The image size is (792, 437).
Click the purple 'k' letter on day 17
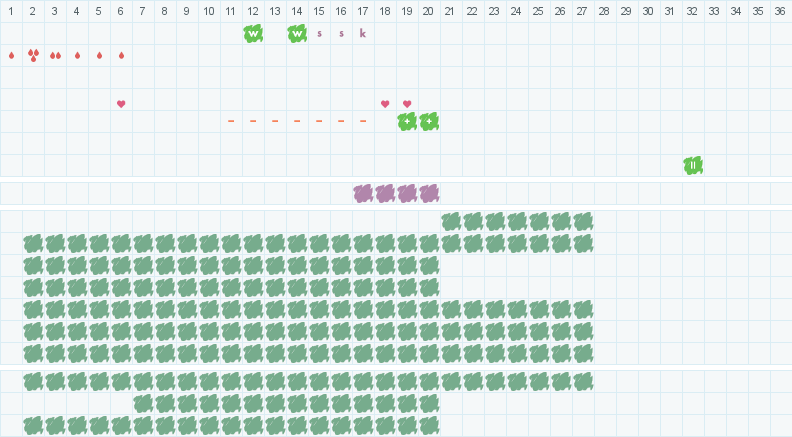coord(363,33)
